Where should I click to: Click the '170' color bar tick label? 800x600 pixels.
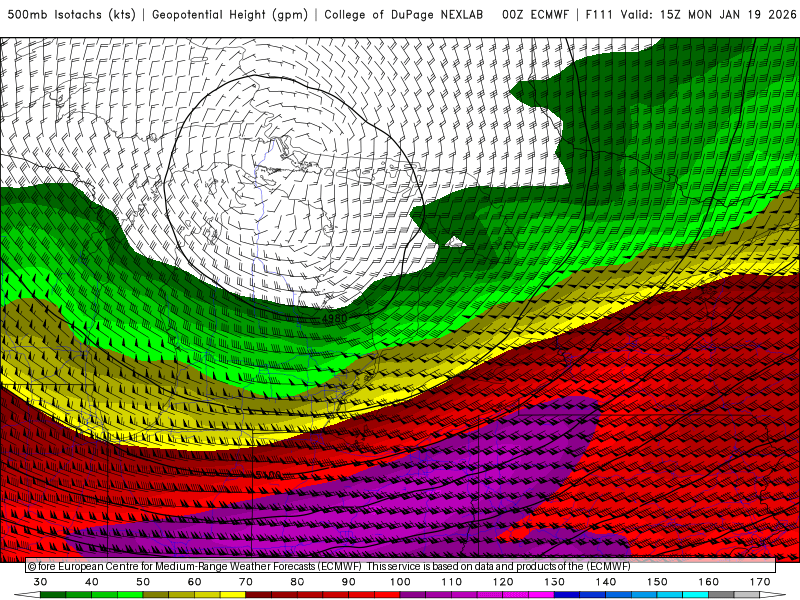click(760, 582)
